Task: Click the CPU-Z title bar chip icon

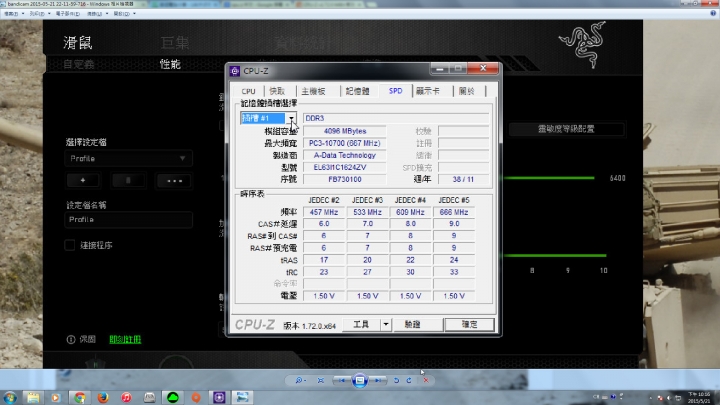Action: tap(235, 71)
